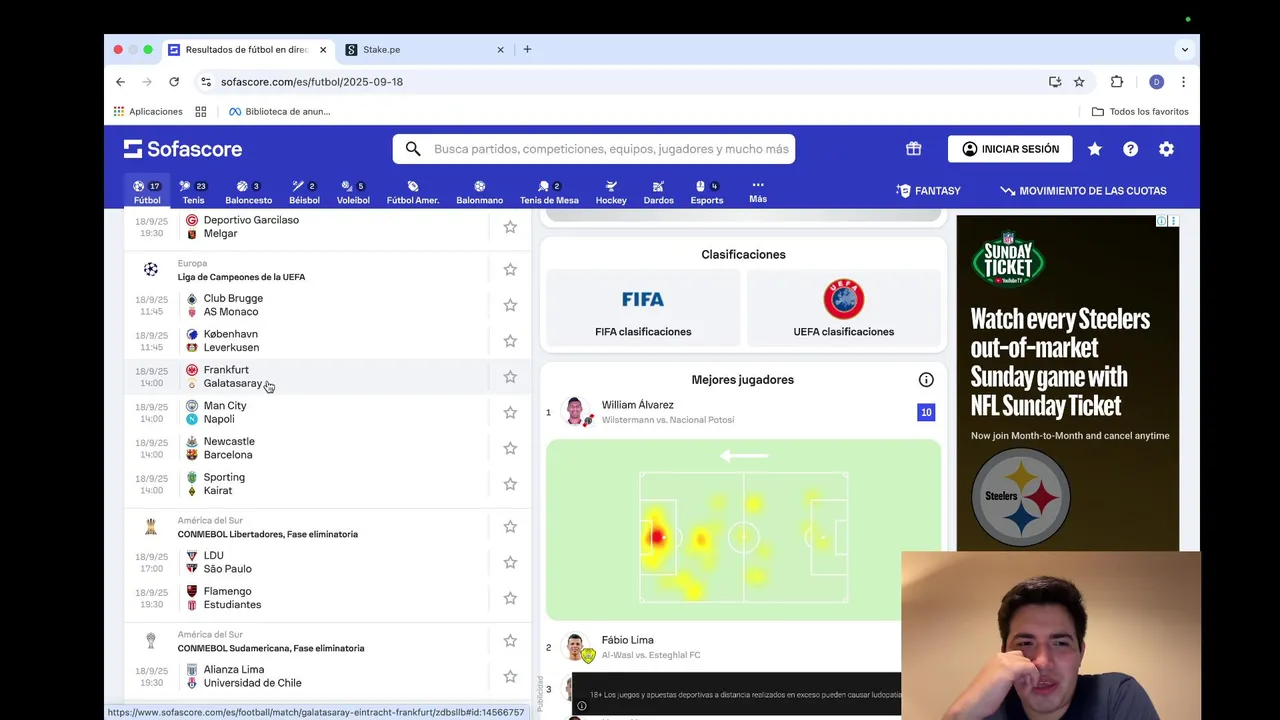Click the Chrome address bar URL
Image resolution: width=1280 pixels, height=720 pixels.
click(312, 82)
